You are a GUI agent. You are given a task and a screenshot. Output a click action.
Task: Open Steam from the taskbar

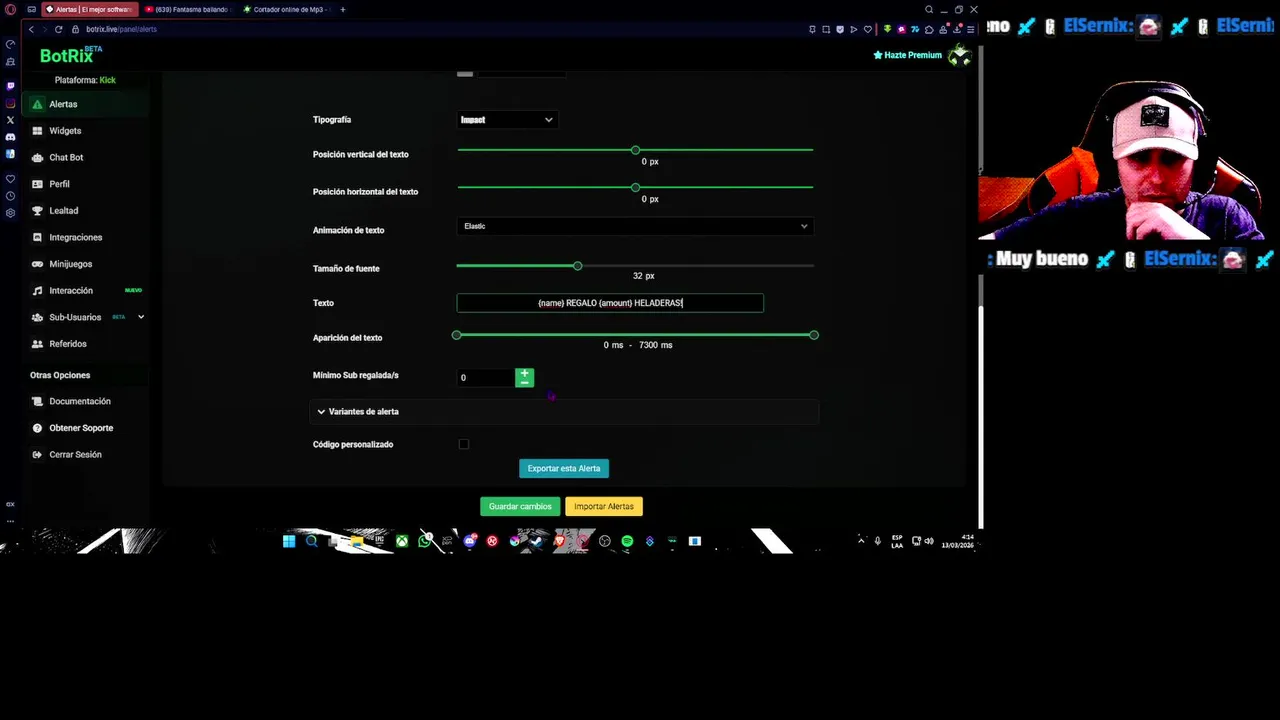coord(537,541)
